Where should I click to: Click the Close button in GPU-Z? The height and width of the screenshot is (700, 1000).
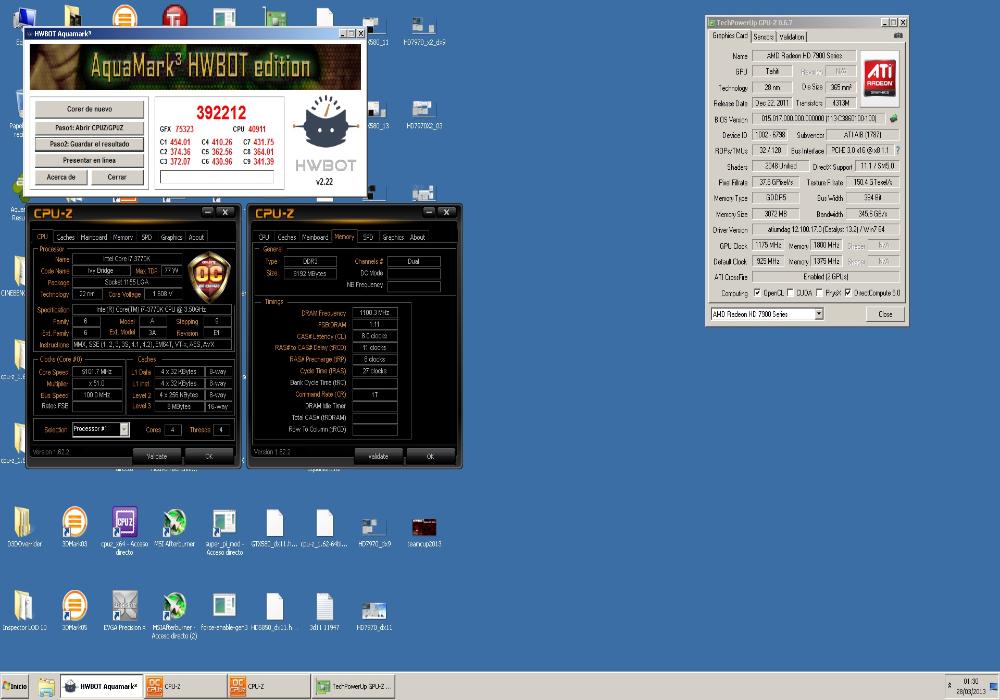885,314
